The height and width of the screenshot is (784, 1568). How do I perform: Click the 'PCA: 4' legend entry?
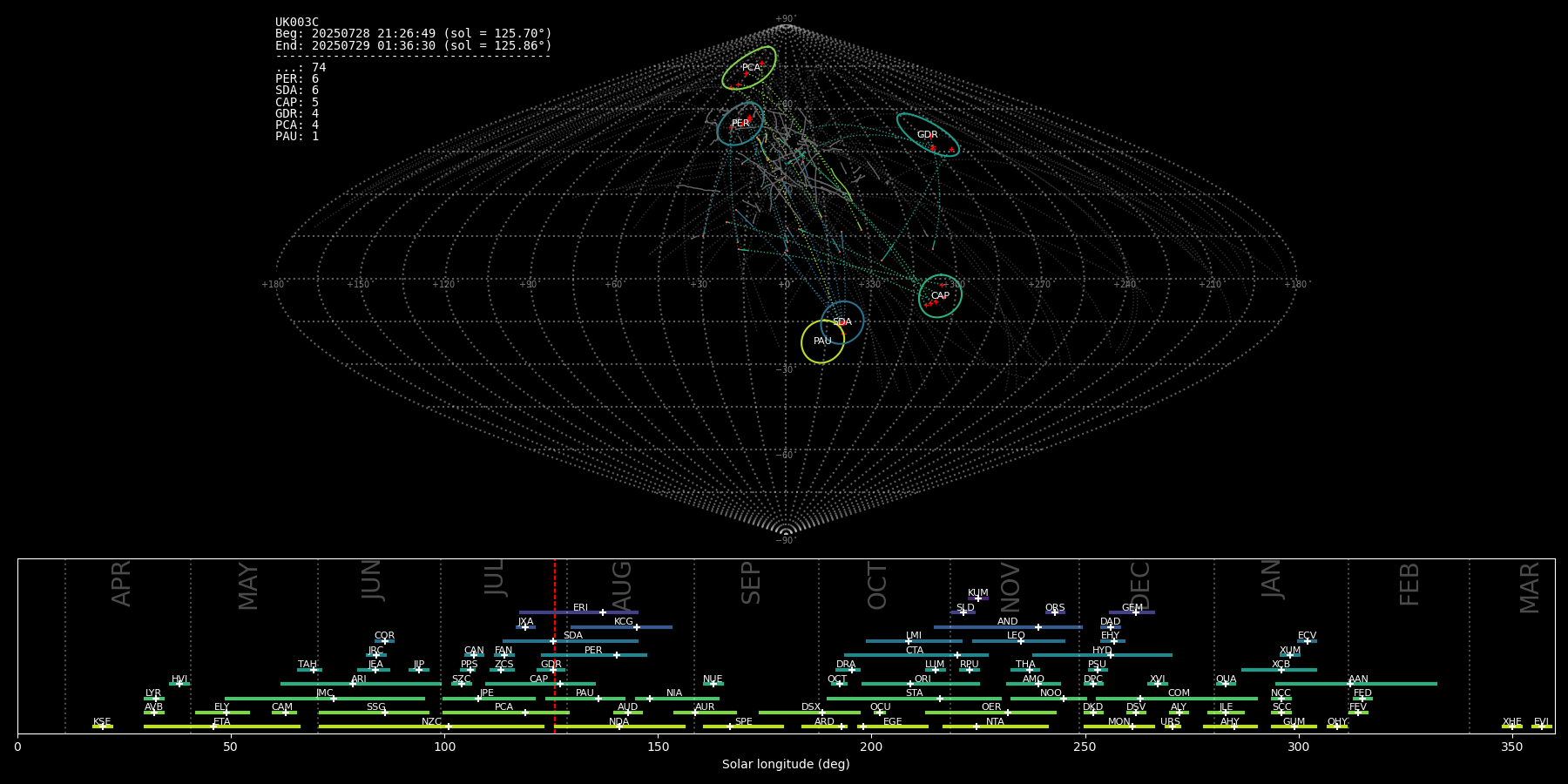297,125
